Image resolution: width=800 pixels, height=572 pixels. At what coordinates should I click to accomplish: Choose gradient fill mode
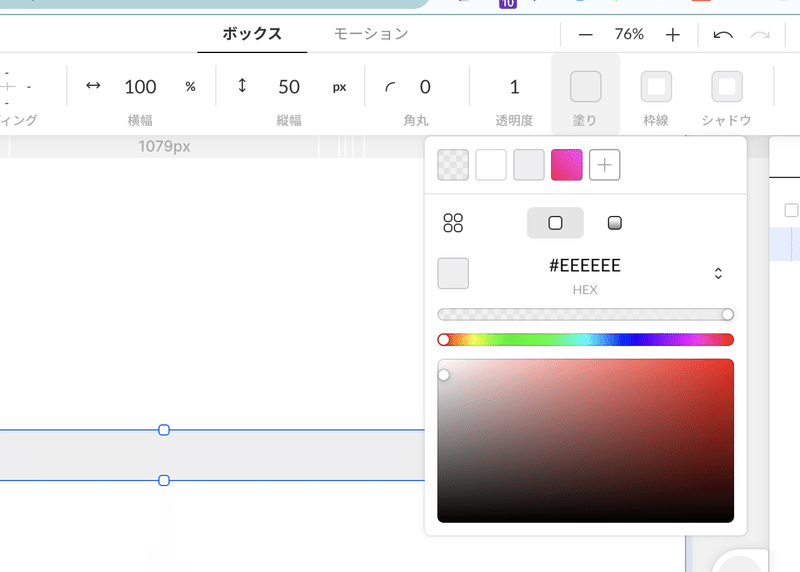[x=615, y=223]
